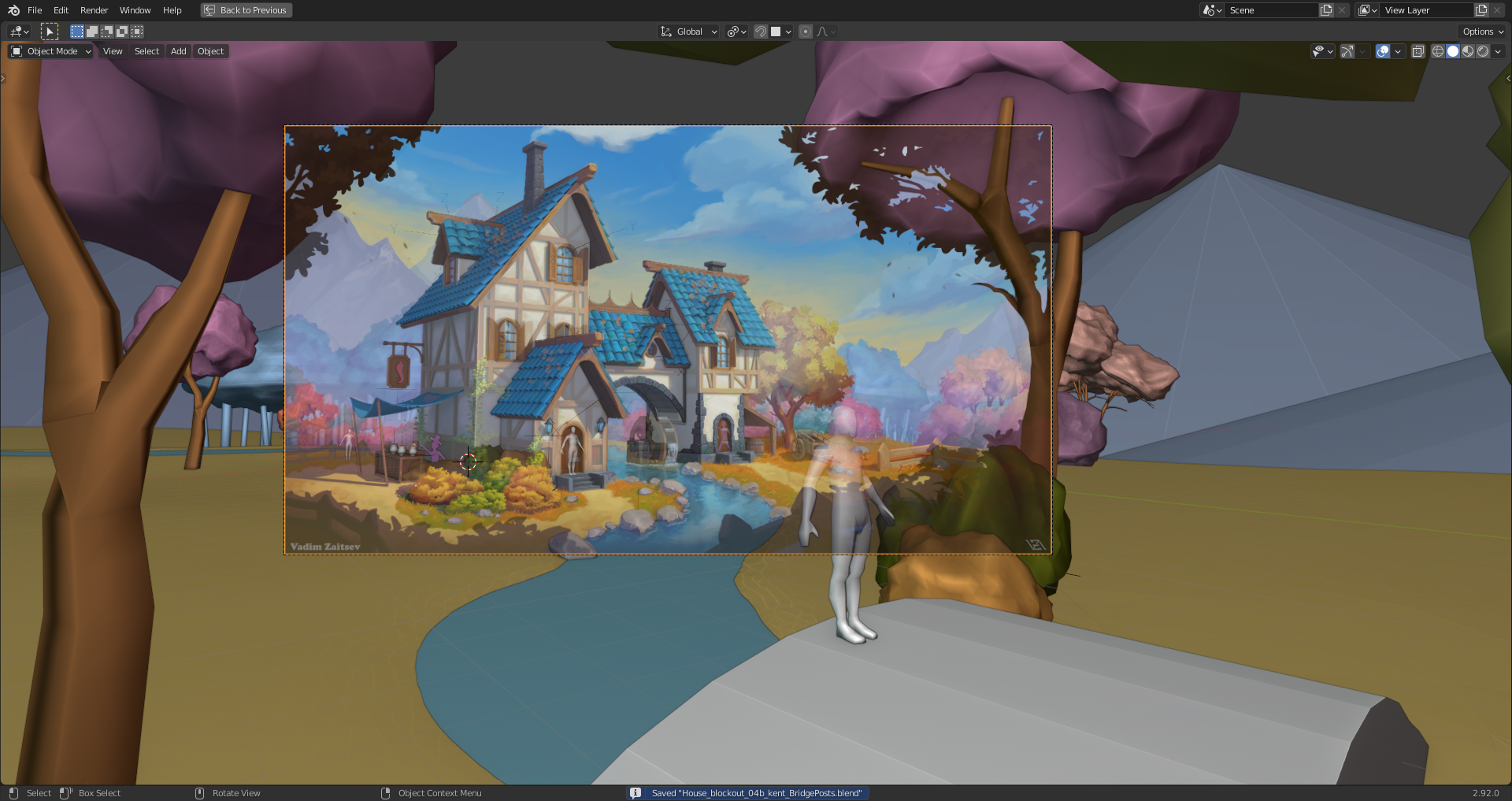
Task: Open the viewport View menu
Action: (x=113, y=51)
